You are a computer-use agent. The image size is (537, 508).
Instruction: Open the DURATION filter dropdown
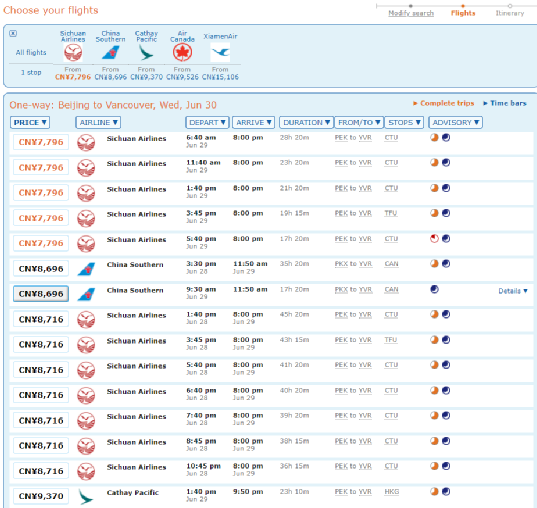[306, 122]
